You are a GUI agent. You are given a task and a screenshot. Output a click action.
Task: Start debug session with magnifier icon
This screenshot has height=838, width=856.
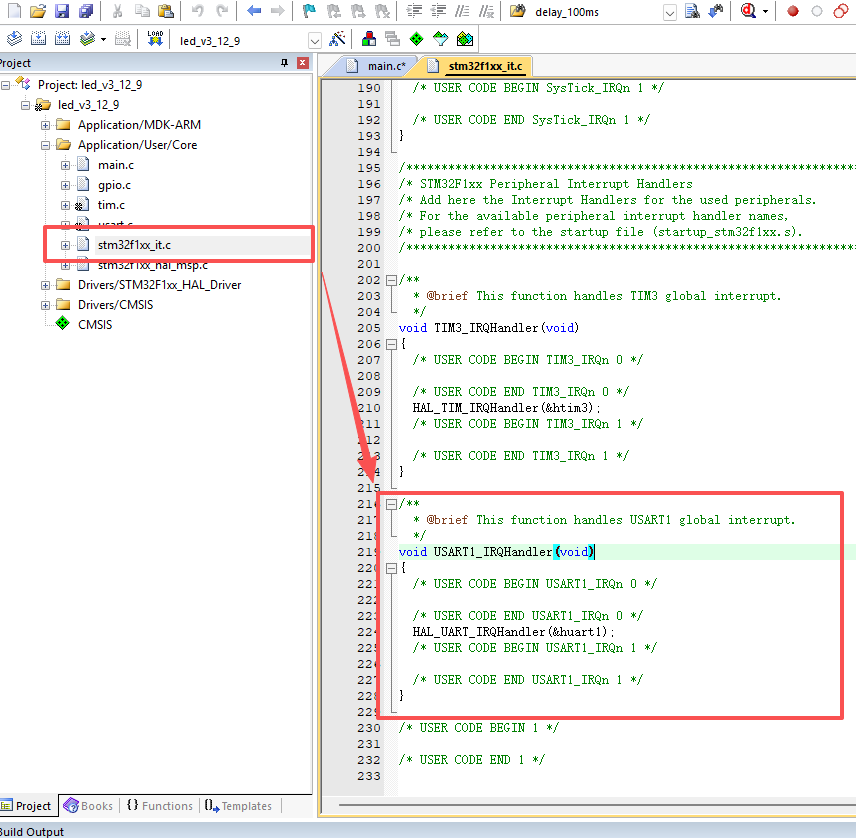[748, 11]
